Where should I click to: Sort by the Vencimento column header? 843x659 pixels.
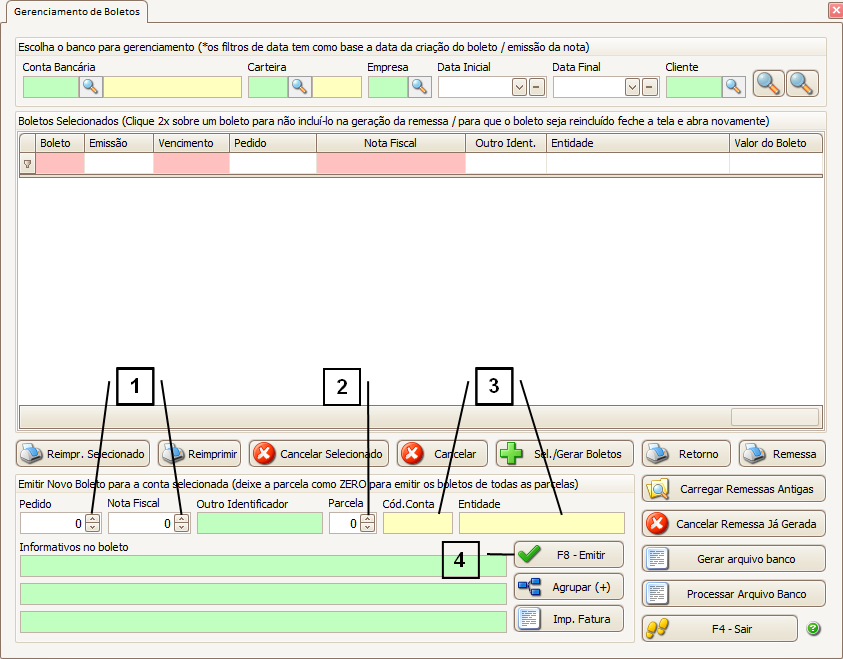(x=190, y=143)
